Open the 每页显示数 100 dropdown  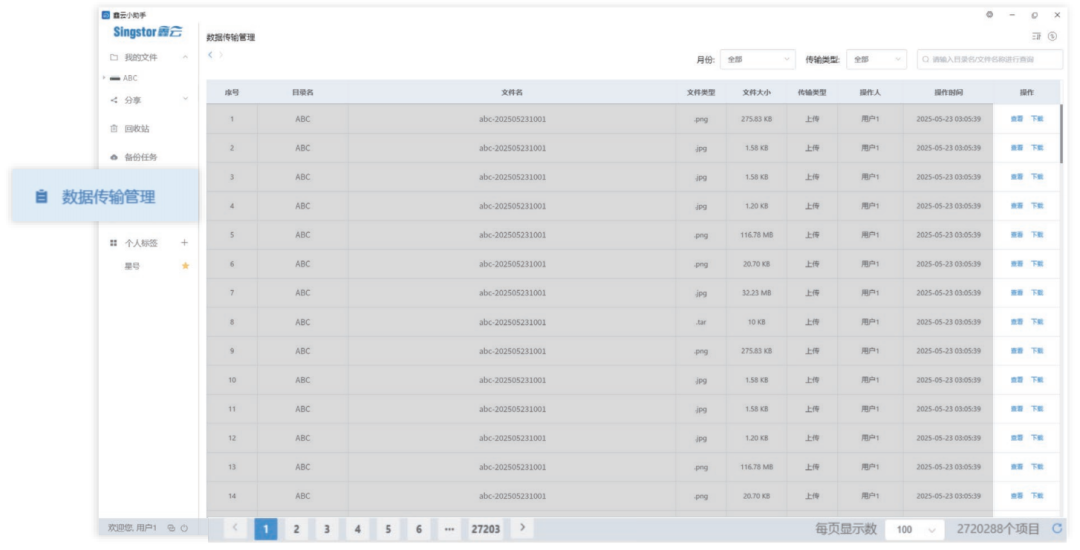coord(915,529)
